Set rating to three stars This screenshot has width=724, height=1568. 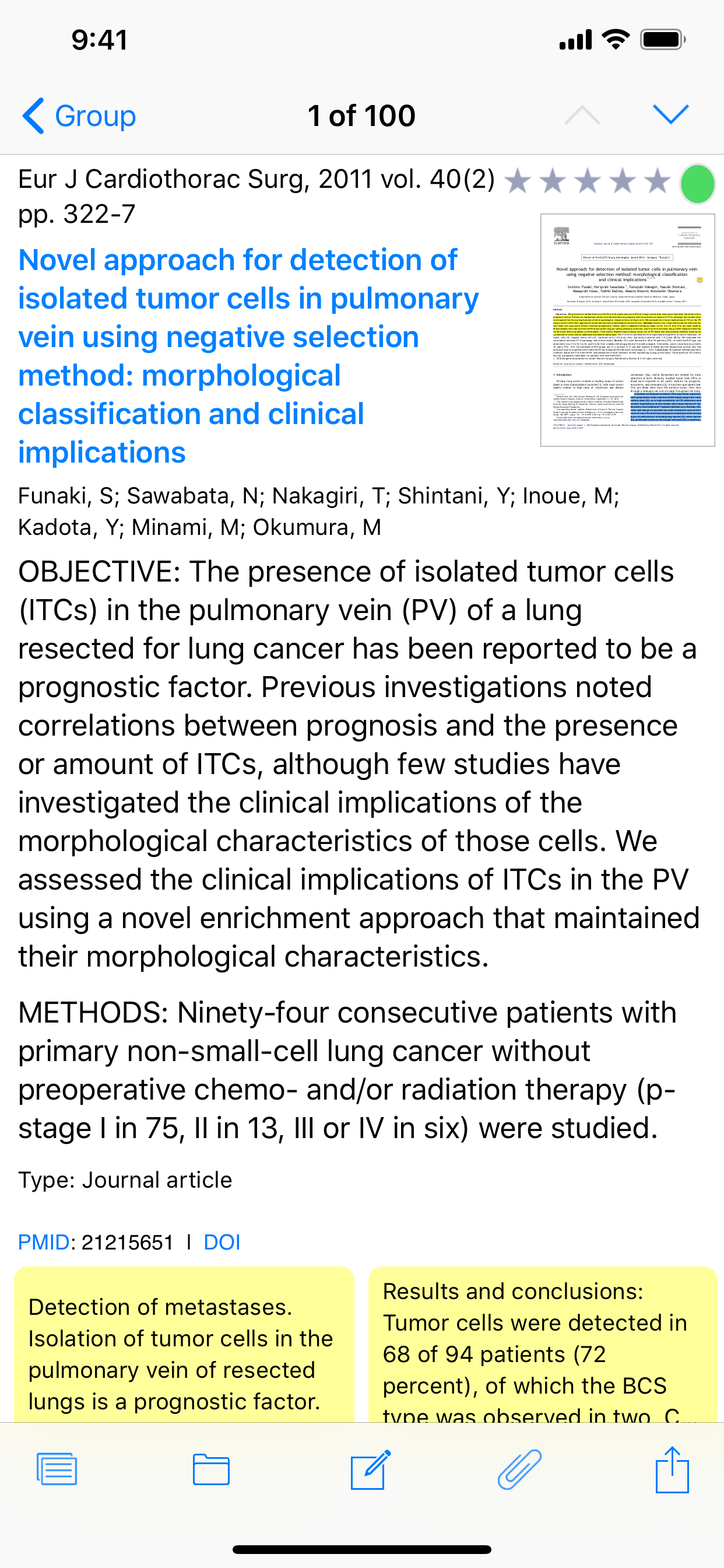[x=588, y=182]
